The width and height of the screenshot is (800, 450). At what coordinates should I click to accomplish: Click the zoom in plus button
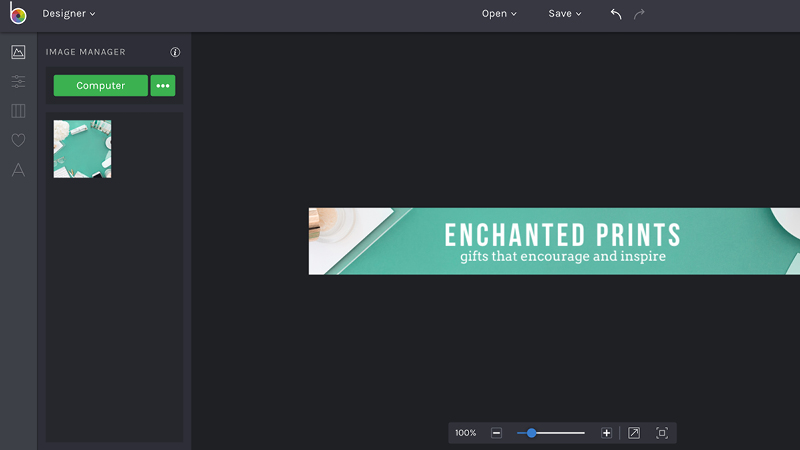pyautogui.click(x=606, y=433)
